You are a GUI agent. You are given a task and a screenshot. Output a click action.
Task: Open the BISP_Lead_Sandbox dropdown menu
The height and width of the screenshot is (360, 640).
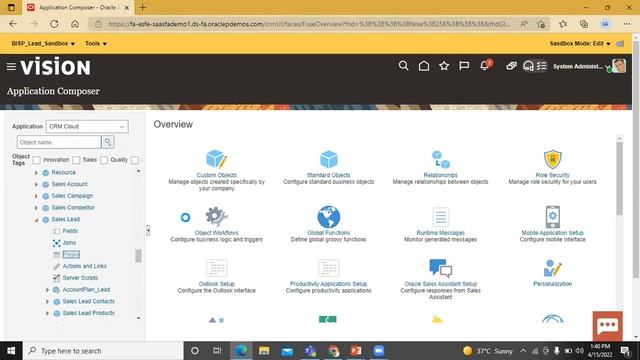click(x=43, y=43)
